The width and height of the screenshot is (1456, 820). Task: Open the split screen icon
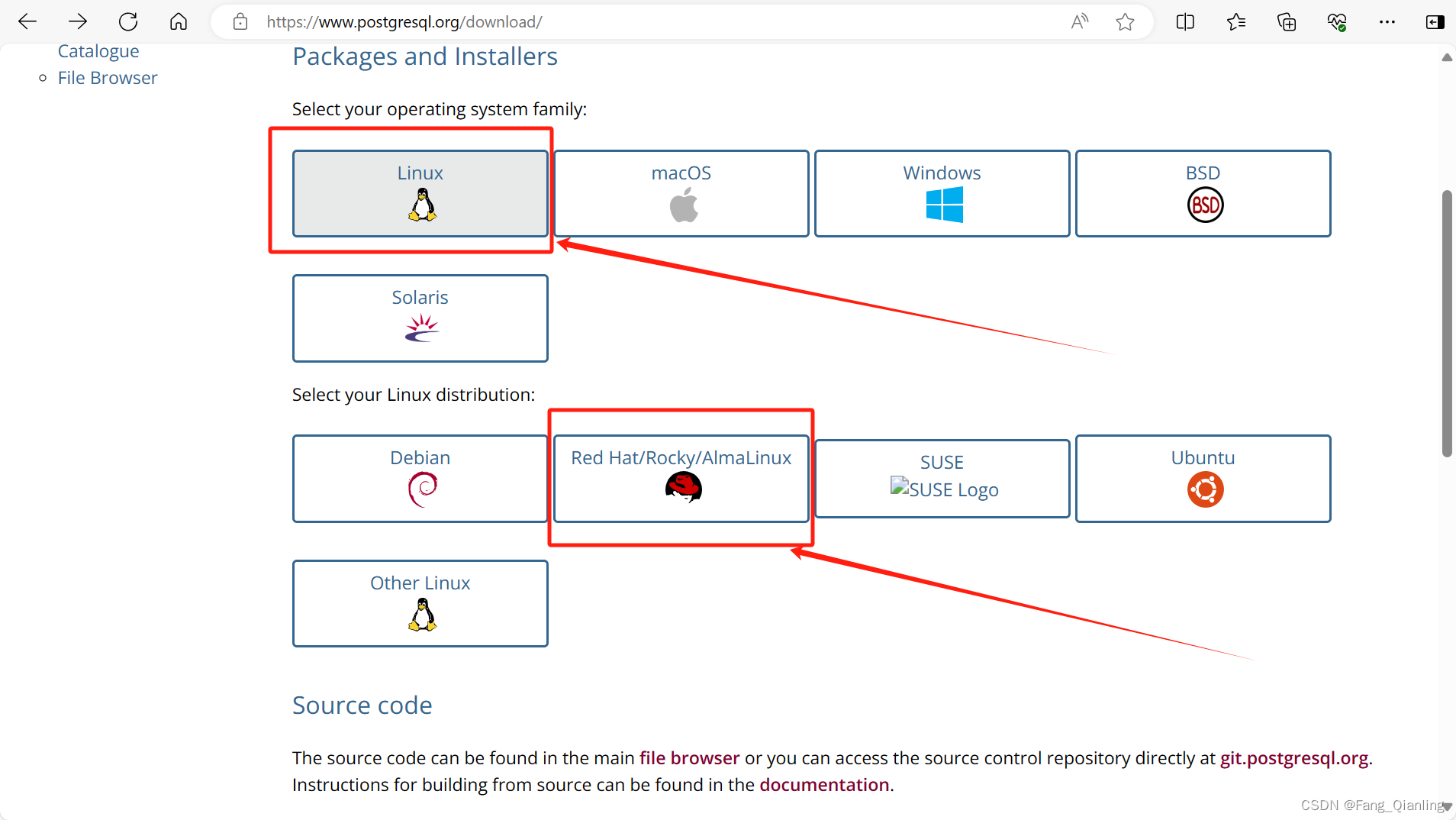[1185, 21]
